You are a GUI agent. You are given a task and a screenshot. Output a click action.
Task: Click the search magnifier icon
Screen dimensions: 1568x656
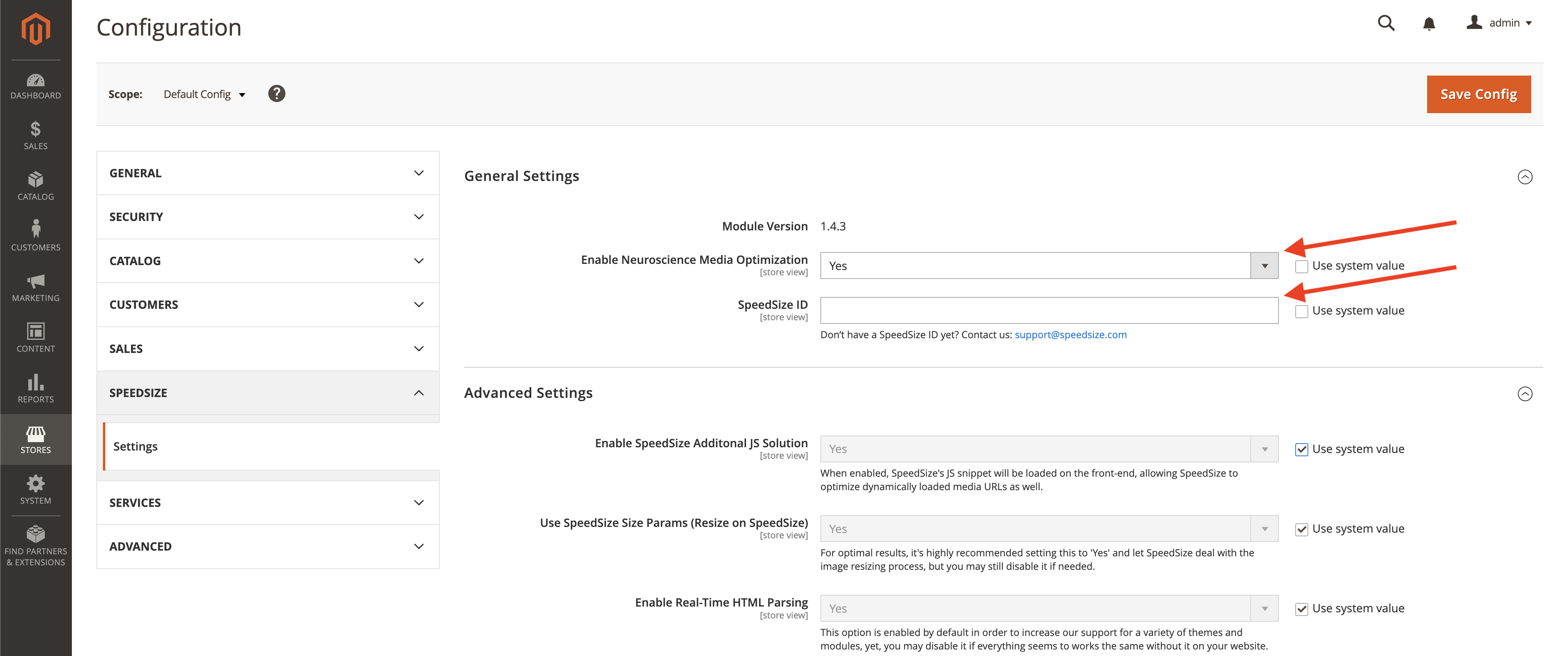click(1386, 23)
